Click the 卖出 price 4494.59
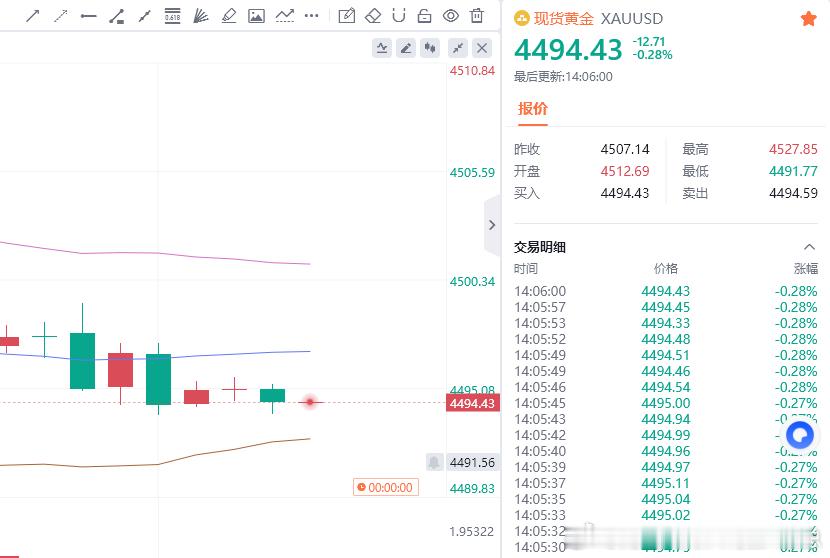The width and height of the screenshot is (830, 558). (793, 193)
